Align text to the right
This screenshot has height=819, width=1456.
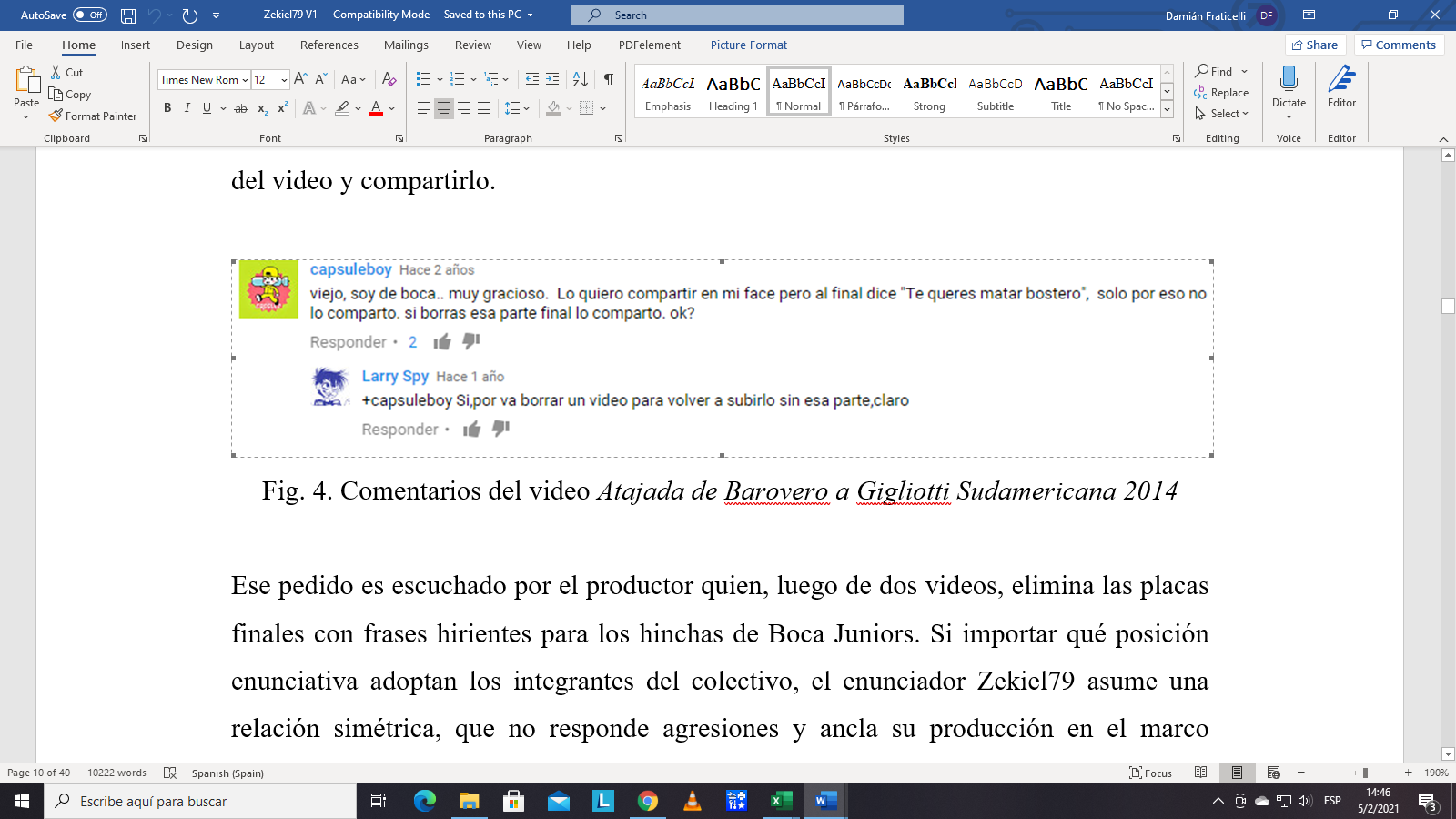(464, 108)
